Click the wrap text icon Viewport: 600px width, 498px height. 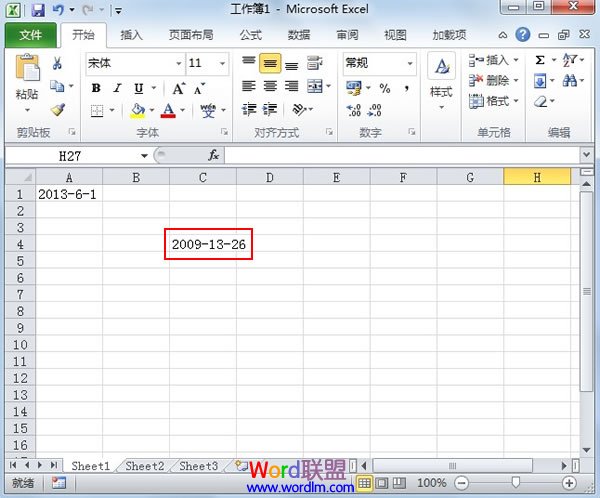tap(315, 63)
